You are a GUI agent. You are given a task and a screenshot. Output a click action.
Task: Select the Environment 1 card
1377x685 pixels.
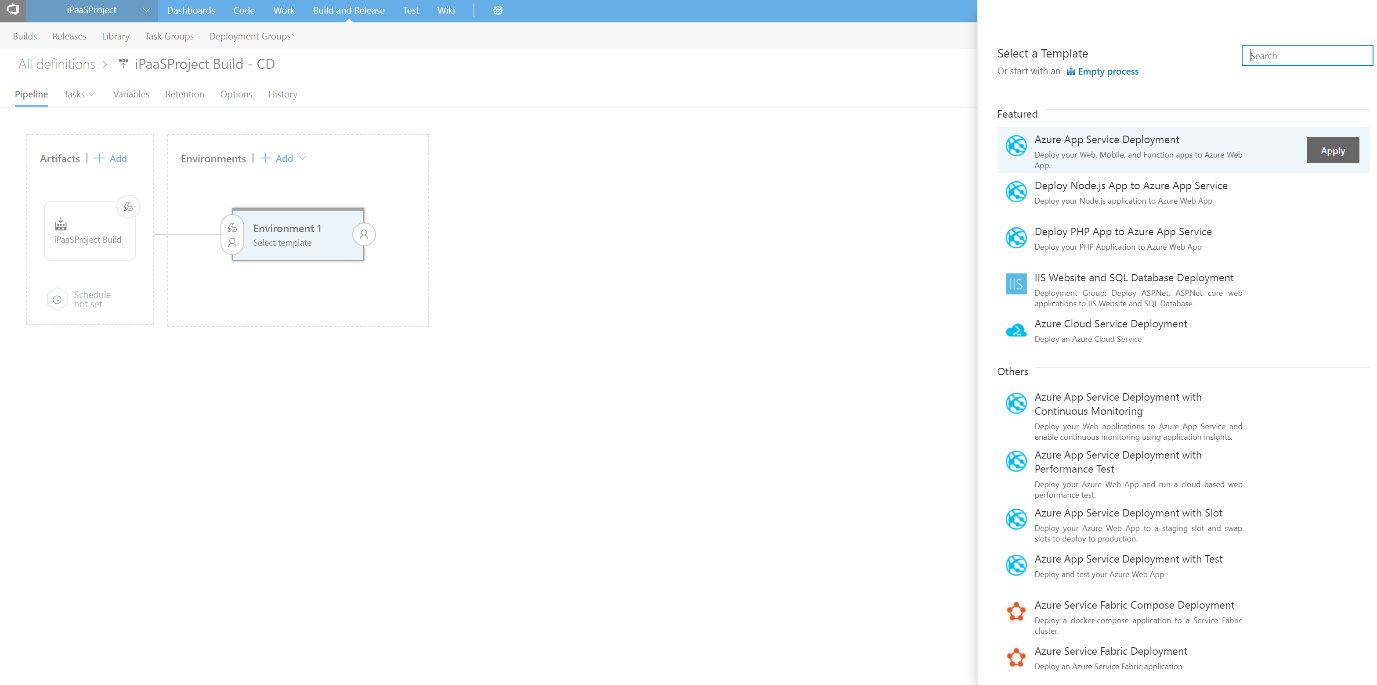(x=298, y=235)
